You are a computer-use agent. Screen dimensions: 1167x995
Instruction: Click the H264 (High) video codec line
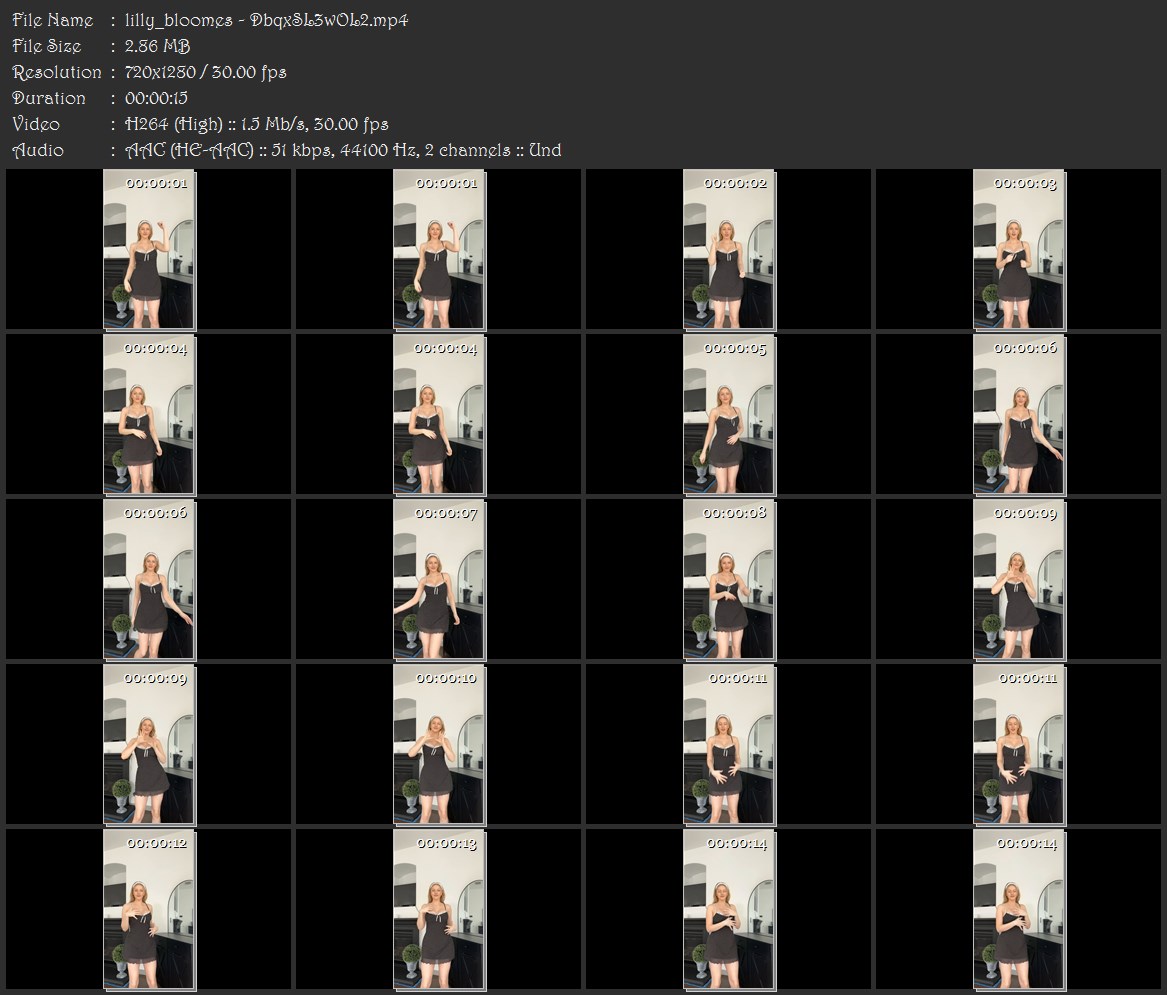tap(257, 124)
